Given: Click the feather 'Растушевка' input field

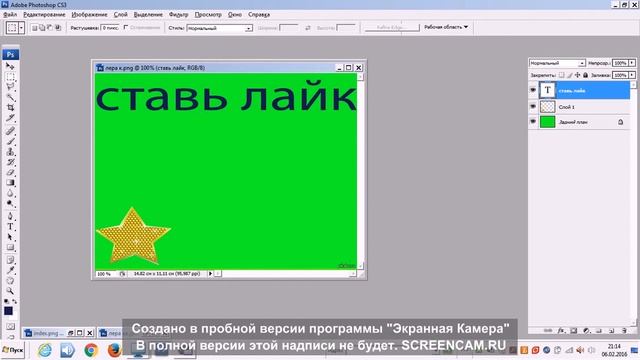Looking at the screenshot, I should click(x=109, y=28).
